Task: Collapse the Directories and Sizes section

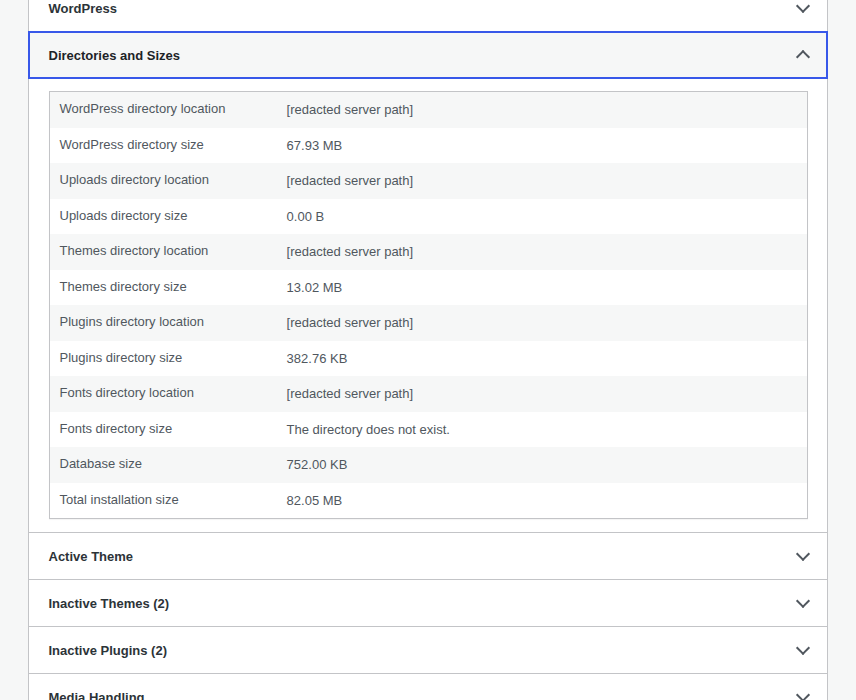Action: click(428, 55)
